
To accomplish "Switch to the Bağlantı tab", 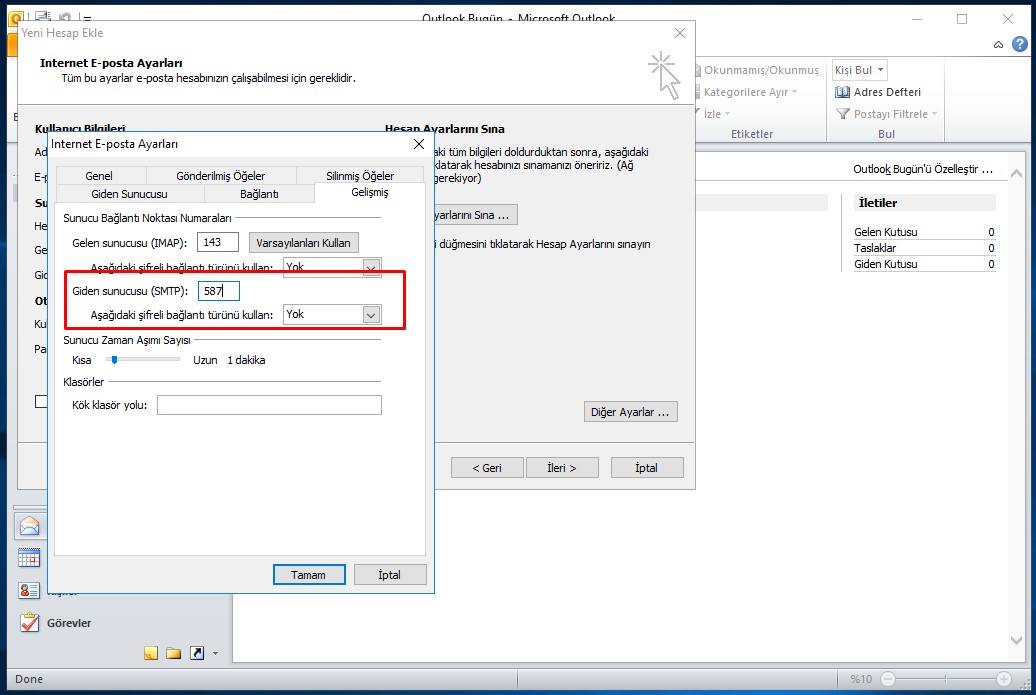I will [259, 194].
